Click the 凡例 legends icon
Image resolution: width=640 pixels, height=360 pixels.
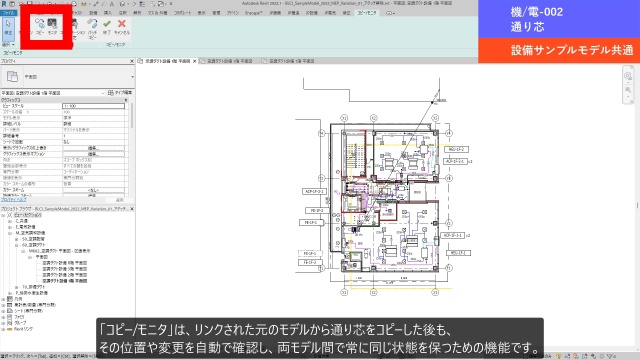[x=9, y=299]
